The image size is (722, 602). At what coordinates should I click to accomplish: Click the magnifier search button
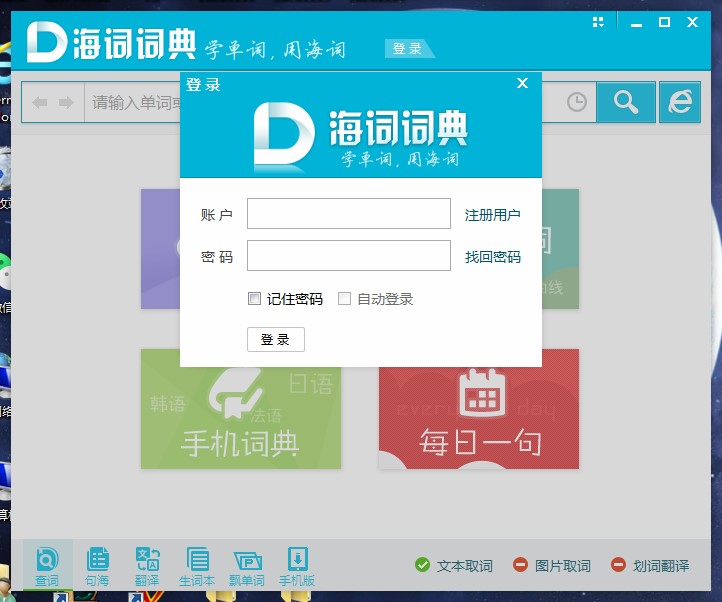[626, 102]
